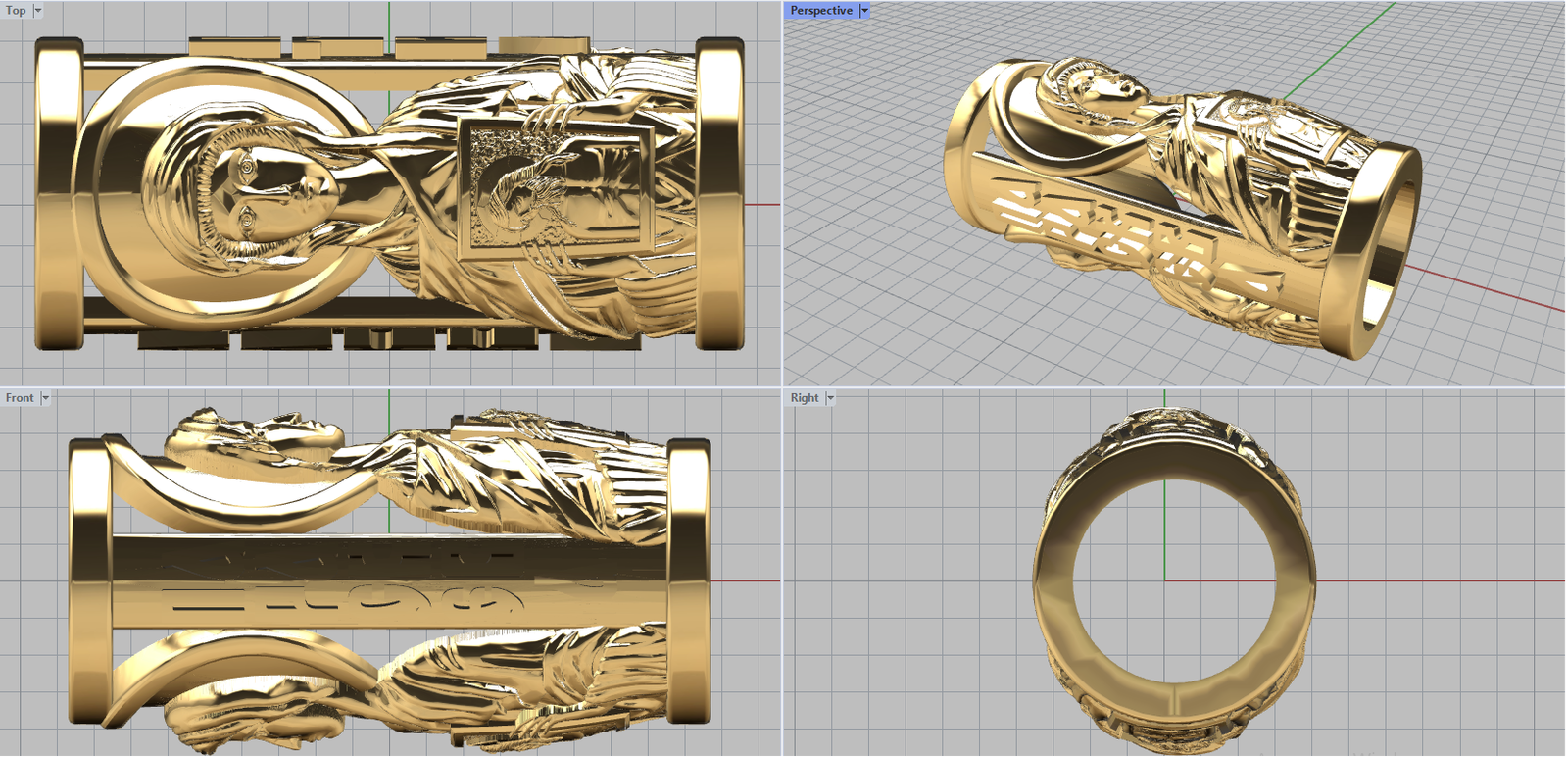Click the Top viewport title label
This screenshot has height=757, width=1568.
tap(16, 11)
